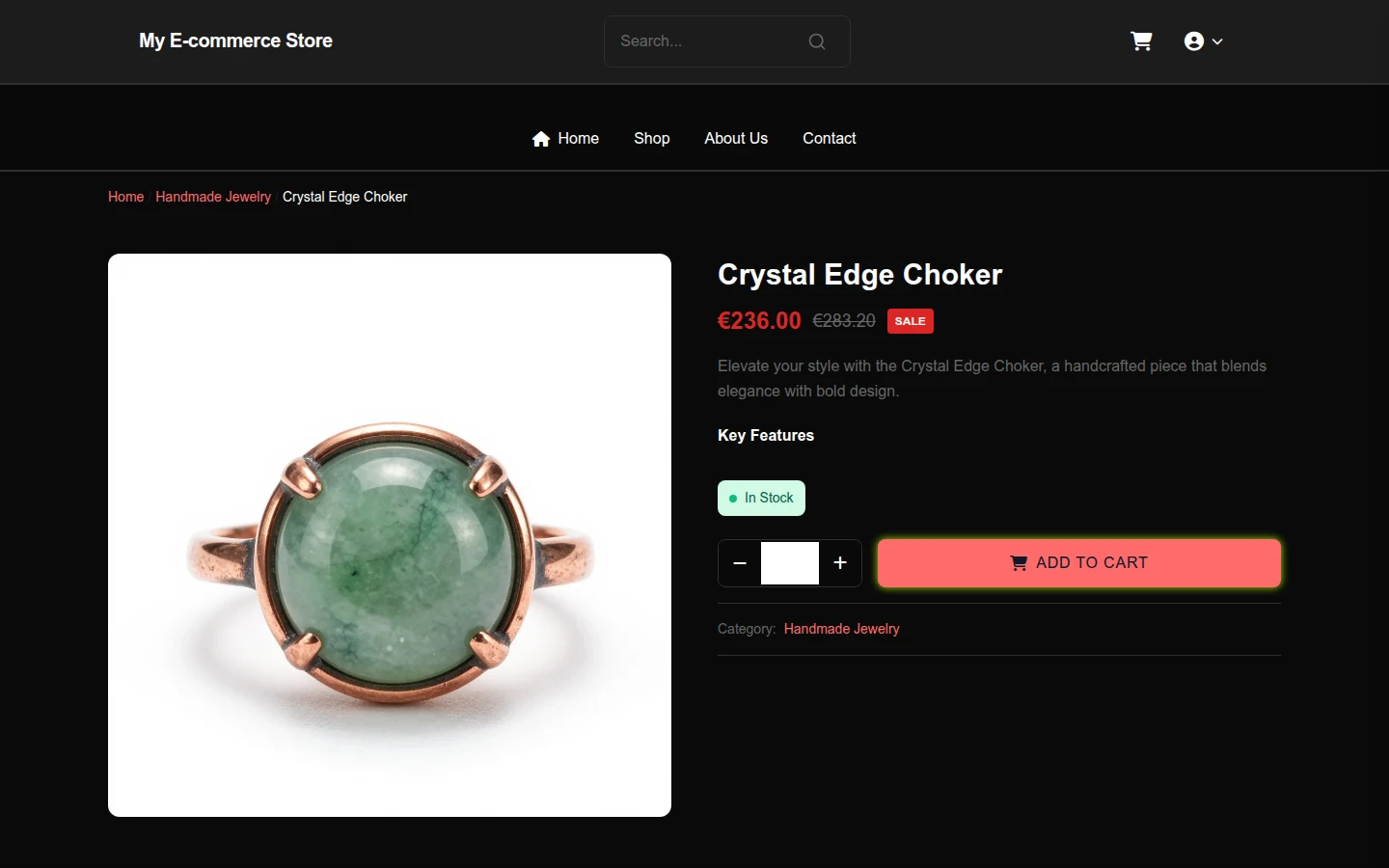This screenshot has width=1389, height=868.
Task: Decrease quantity with the minus button
Action: tap(740, 563)
